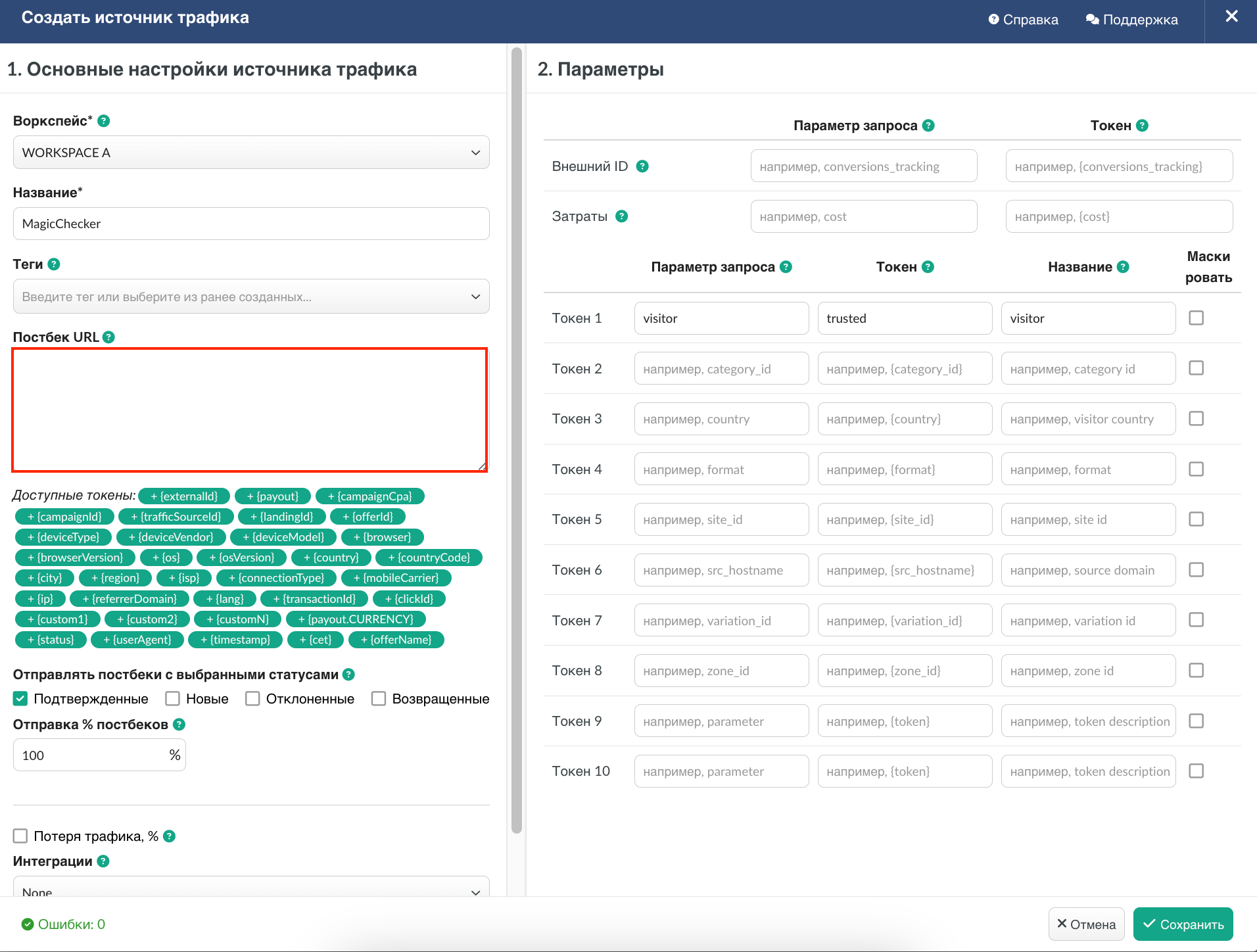Uncheck the Подтвержденные status checkbox
Screen dimensions: 1257x952
(20, 699)
